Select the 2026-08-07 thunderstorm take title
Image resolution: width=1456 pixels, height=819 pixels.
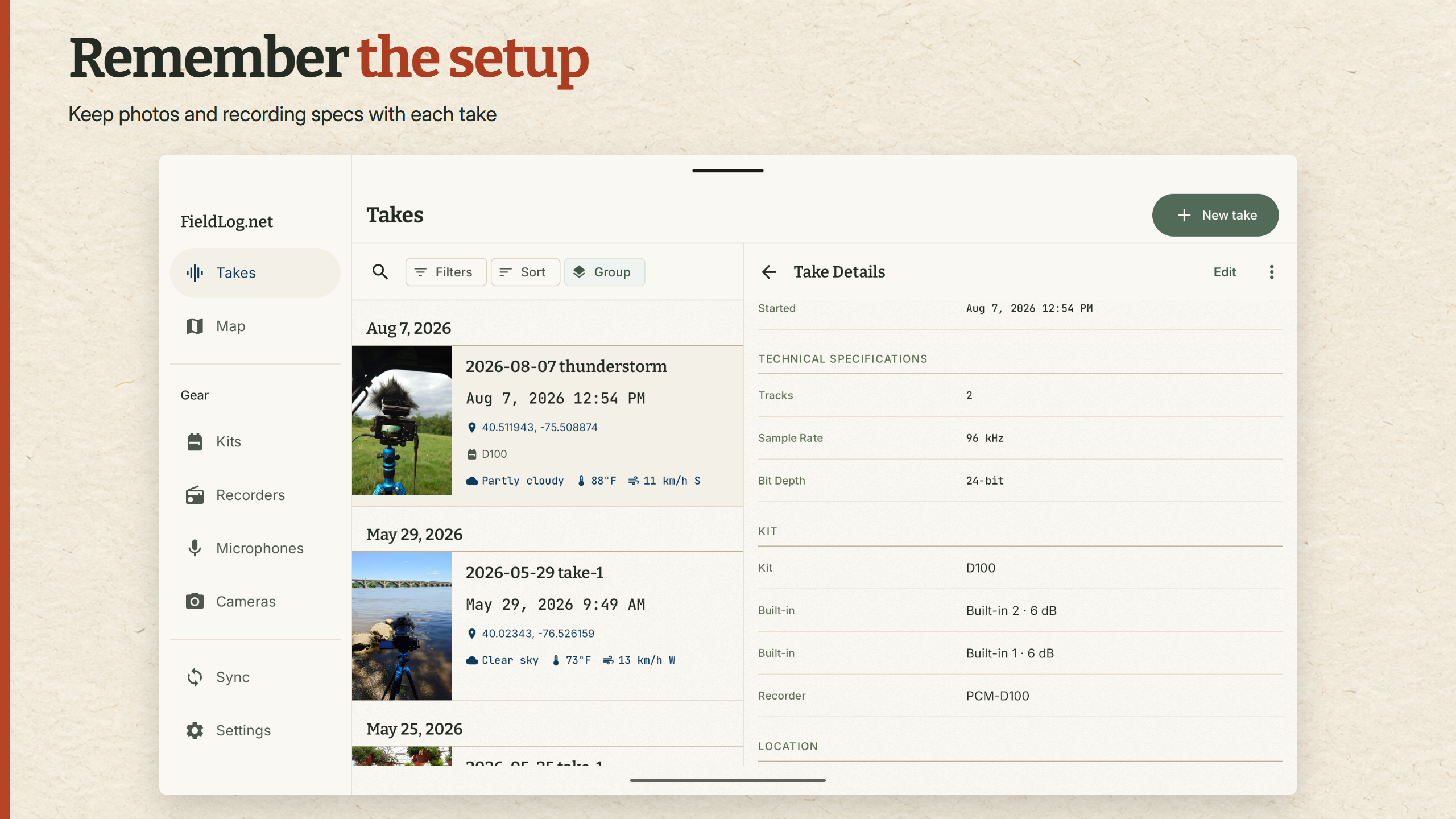tap(566, 366)
